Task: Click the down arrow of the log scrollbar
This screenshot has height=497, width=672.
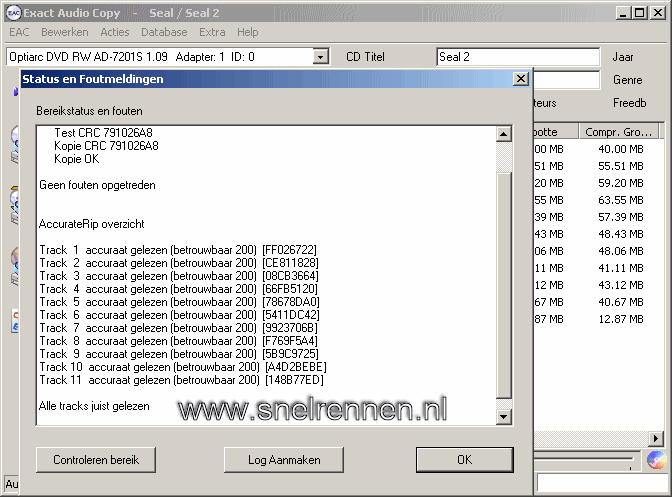Action: pos(504,416)
